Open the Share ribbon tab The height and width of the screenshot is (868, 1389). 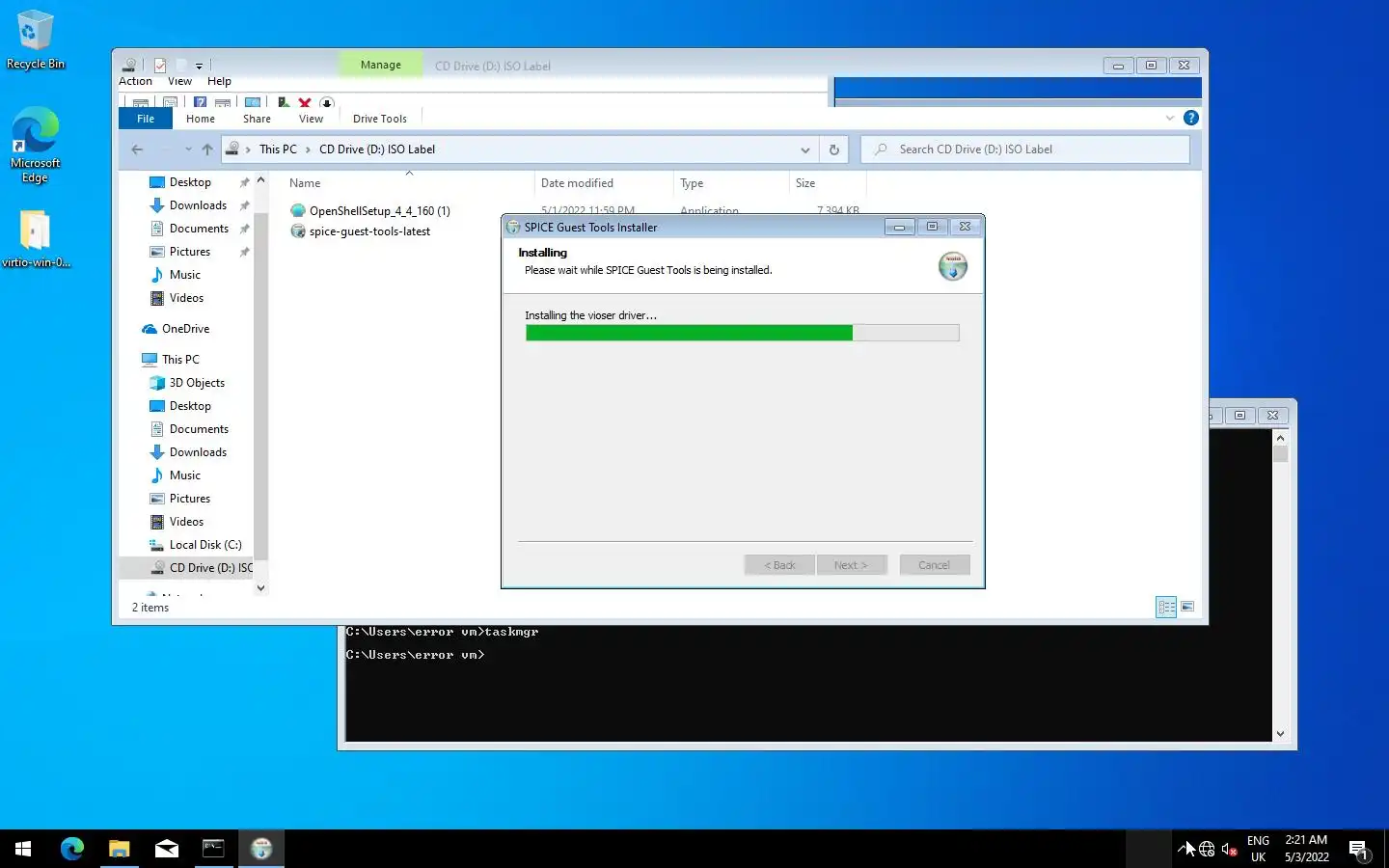[x=257, y=119]
